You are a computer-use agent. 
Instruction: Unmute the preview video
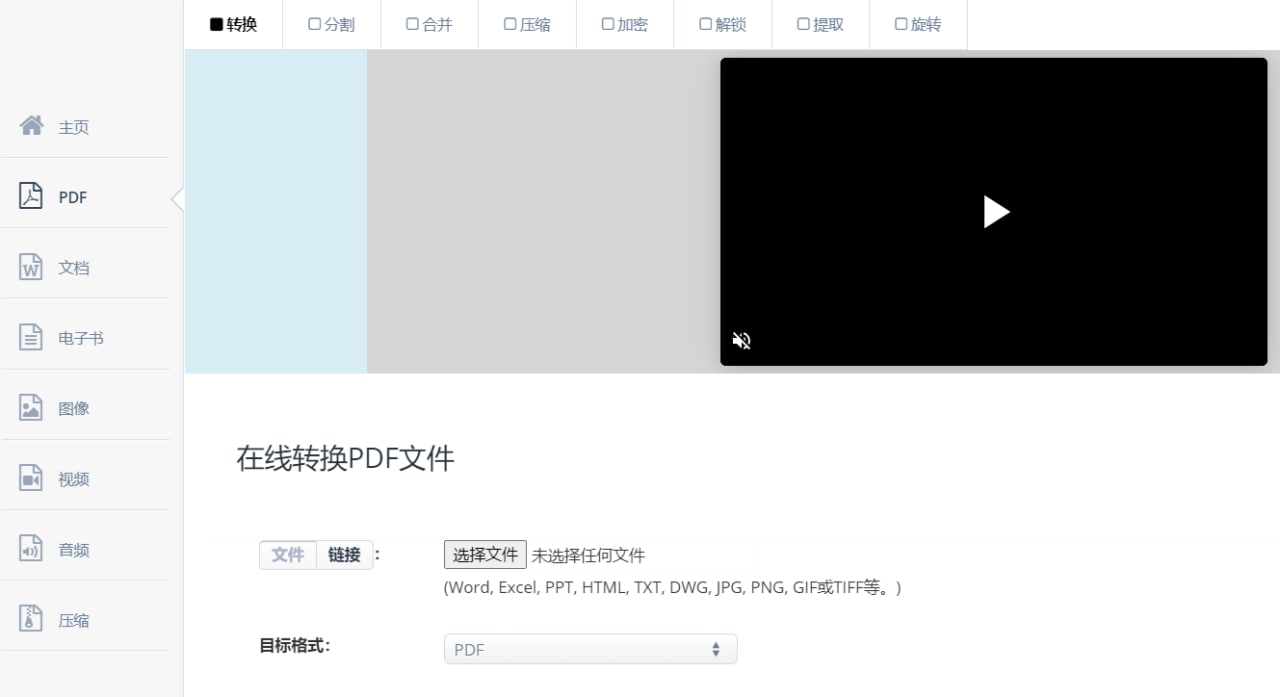741,340
